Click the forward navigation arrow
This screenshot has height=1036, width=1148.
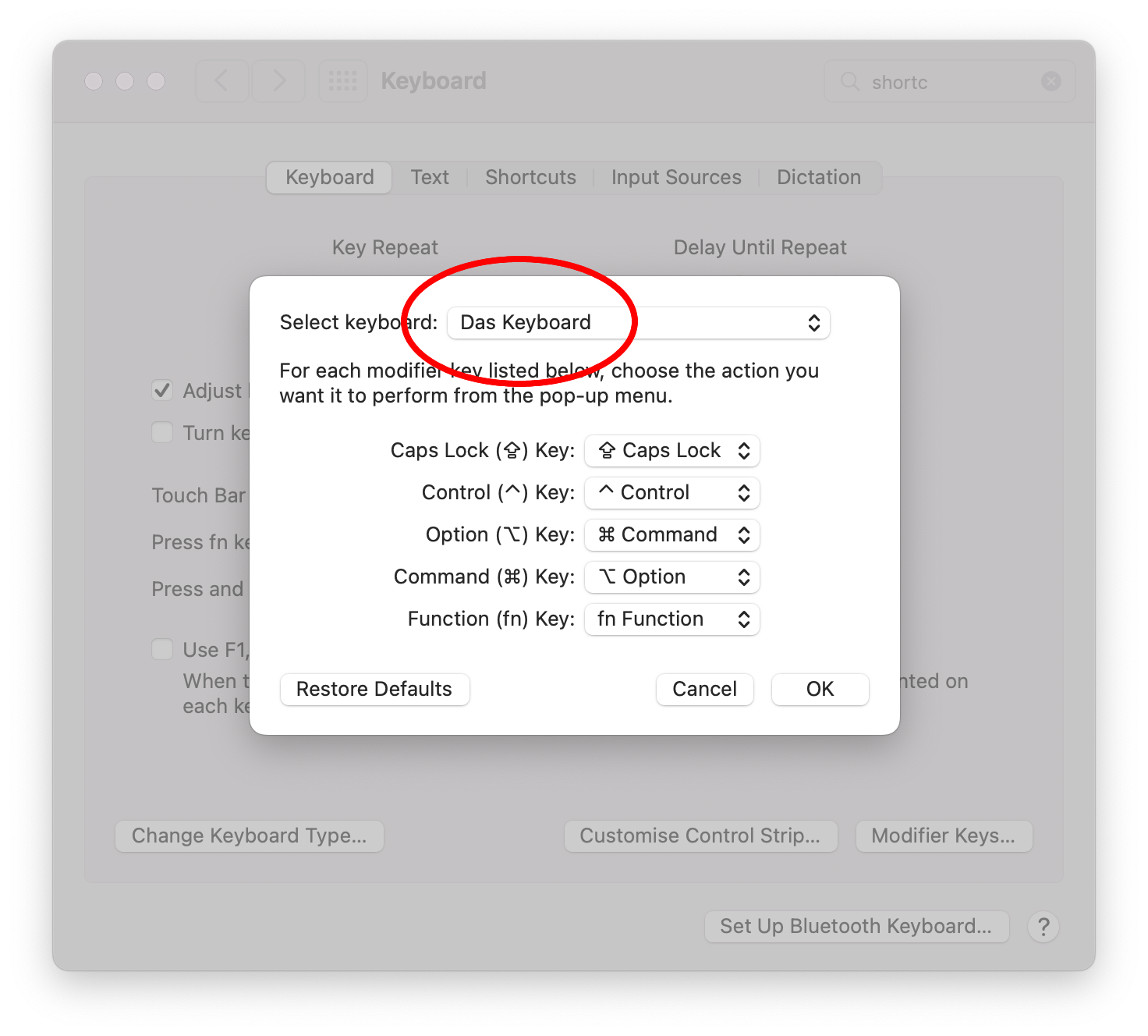tap(278, 81)
